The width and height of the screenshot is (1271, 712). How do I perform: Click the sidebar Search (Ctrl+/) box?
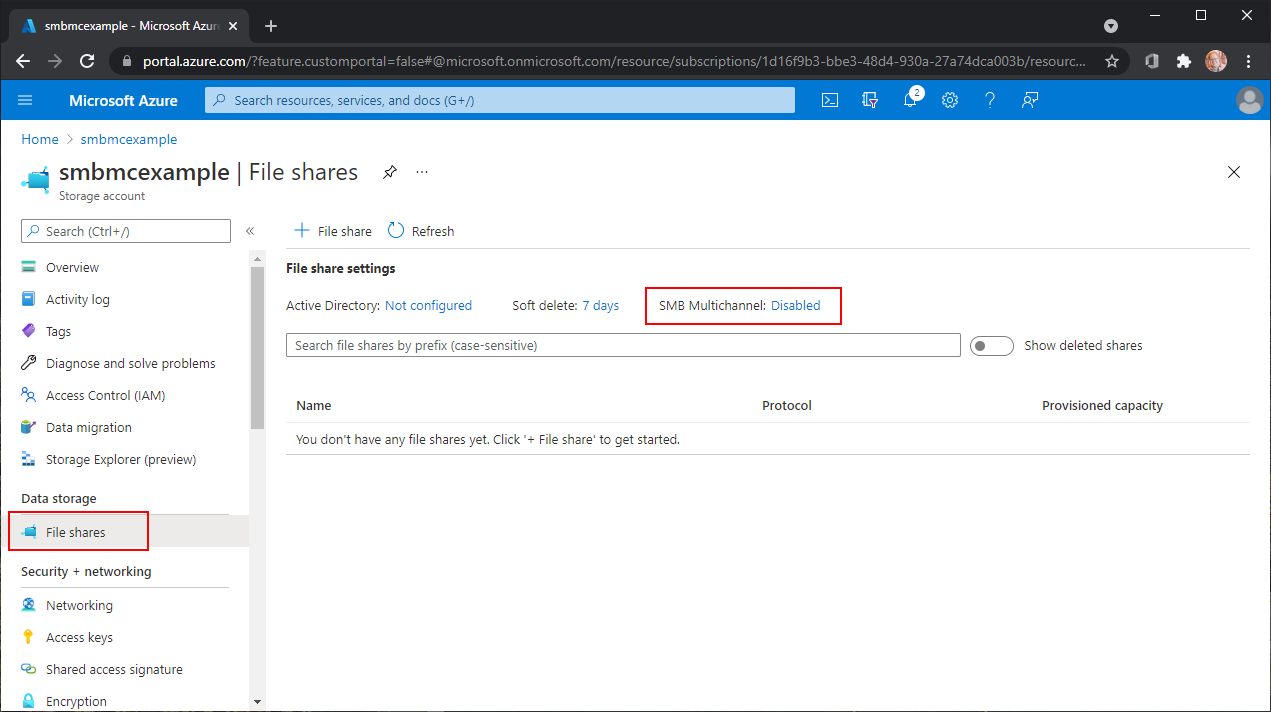point(126,231)
